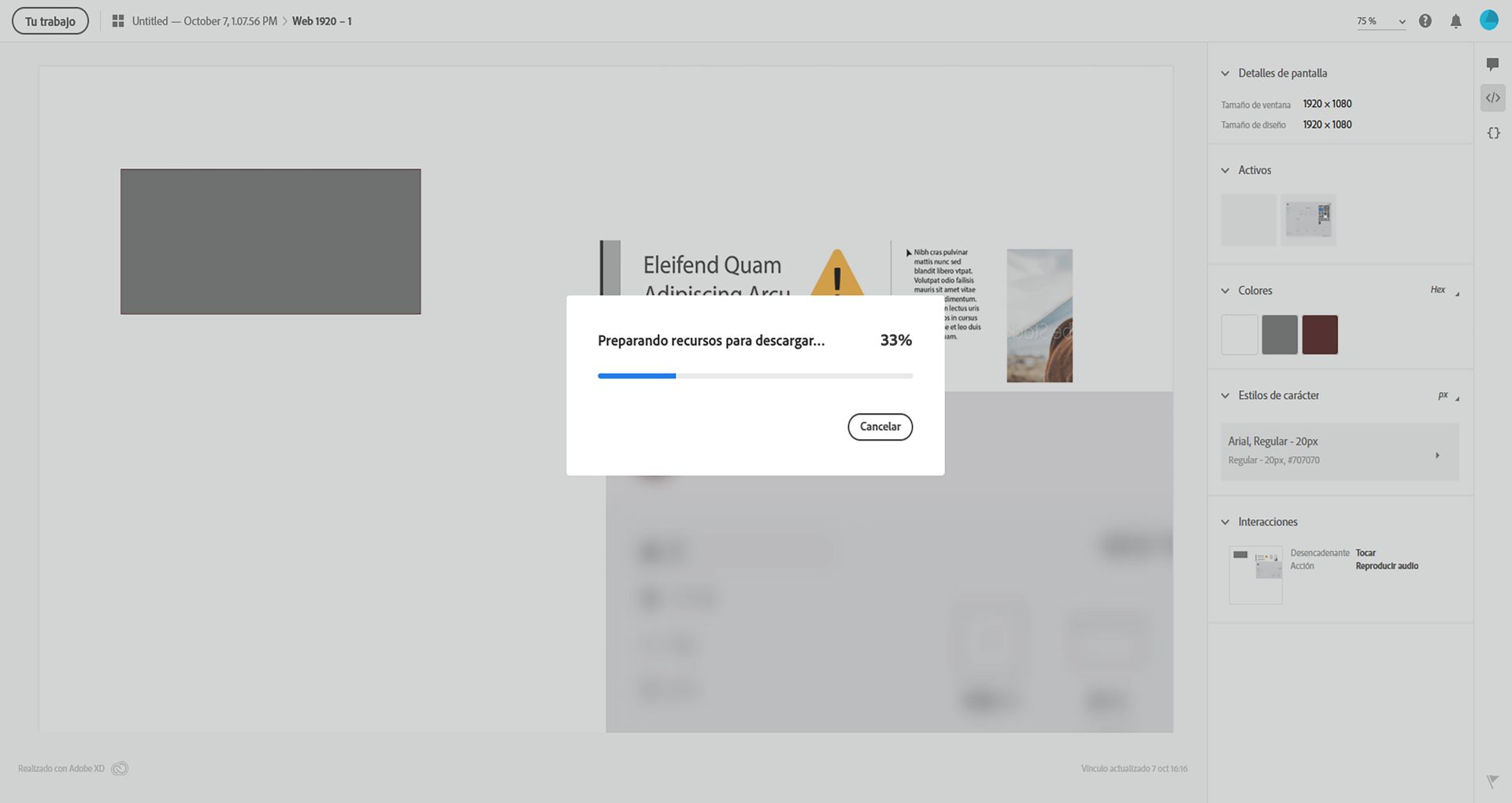Image resolution: width=1512 pixels, height=803 pixels.
Task: Collapse the Colores section
Action: (x=1225, y=290)
